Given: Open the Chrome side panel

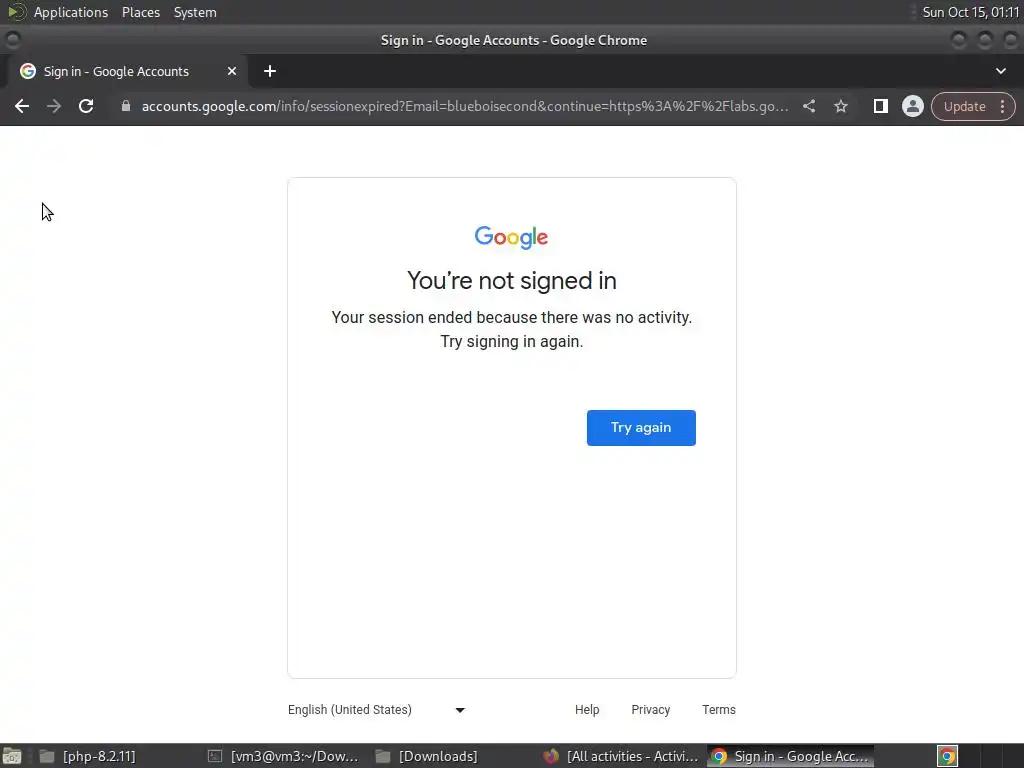Looking at the screenshot, I should (x=880, y=106).
